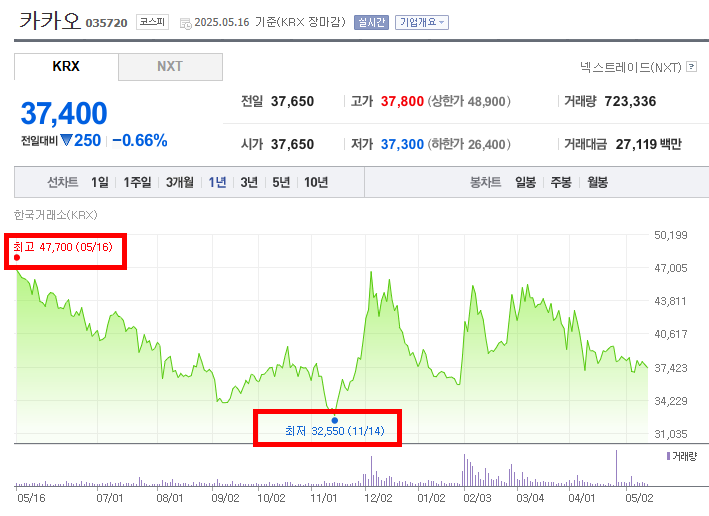The image size is (709, 516).
Task: Click the 거래량 value 723,336
Action: click(630, 101)
